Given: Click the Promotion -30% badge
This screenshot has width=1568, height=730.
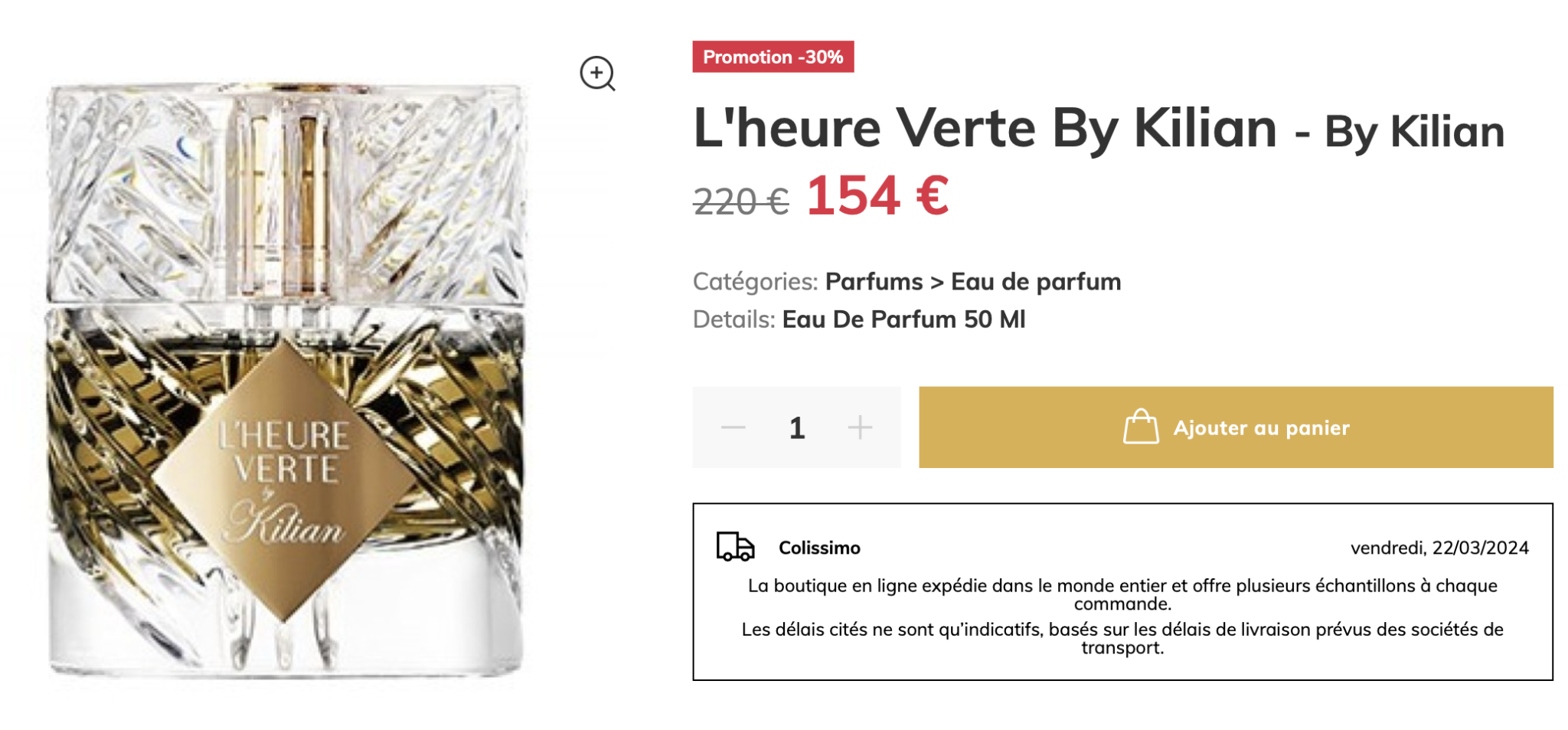Looking at the screenshot, I should [x=773, y=57].
